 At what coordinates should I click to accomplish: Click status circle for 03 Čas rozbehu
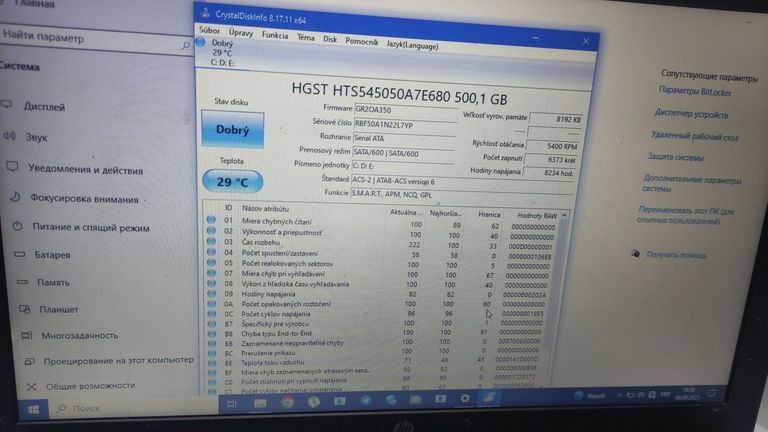click(211, 241)
